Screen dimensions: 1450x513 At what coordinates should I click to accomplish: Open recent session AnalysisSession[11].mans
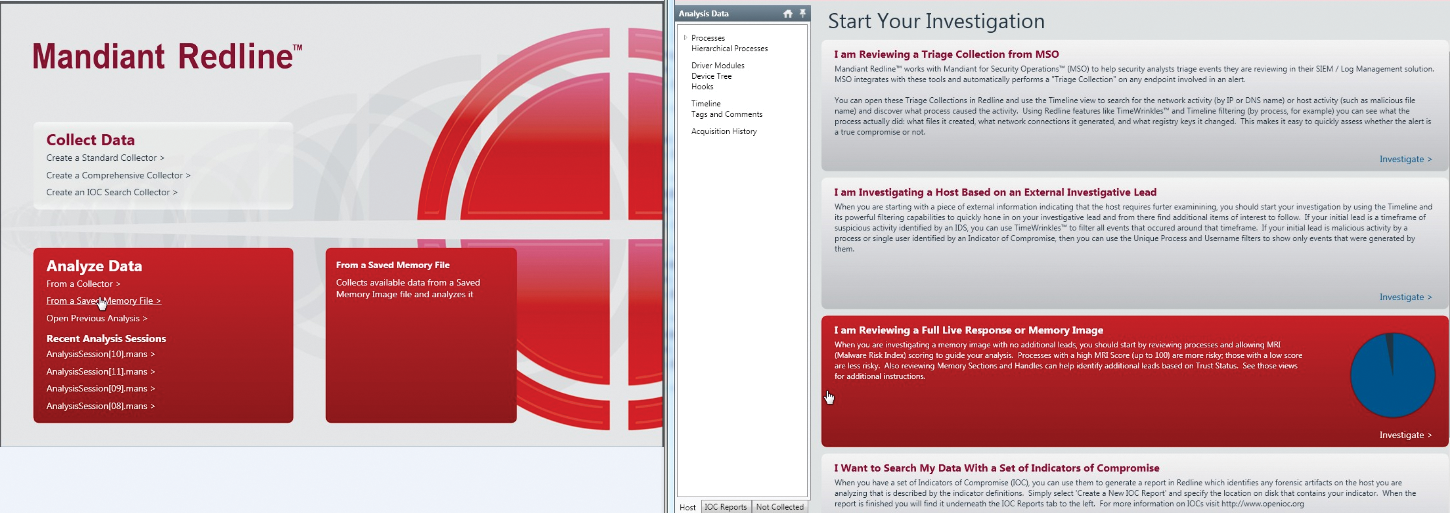click(x=100, y=371)
